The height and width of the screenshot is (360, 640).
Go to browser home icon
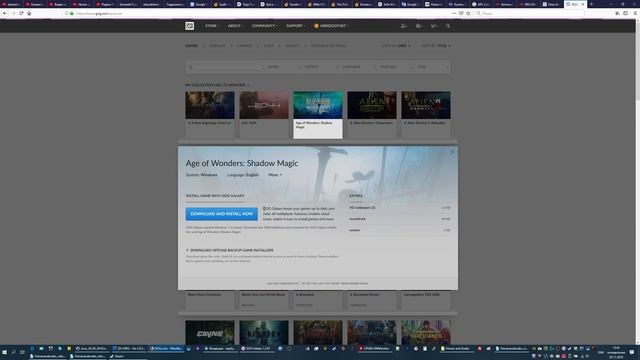coord(29,13)
